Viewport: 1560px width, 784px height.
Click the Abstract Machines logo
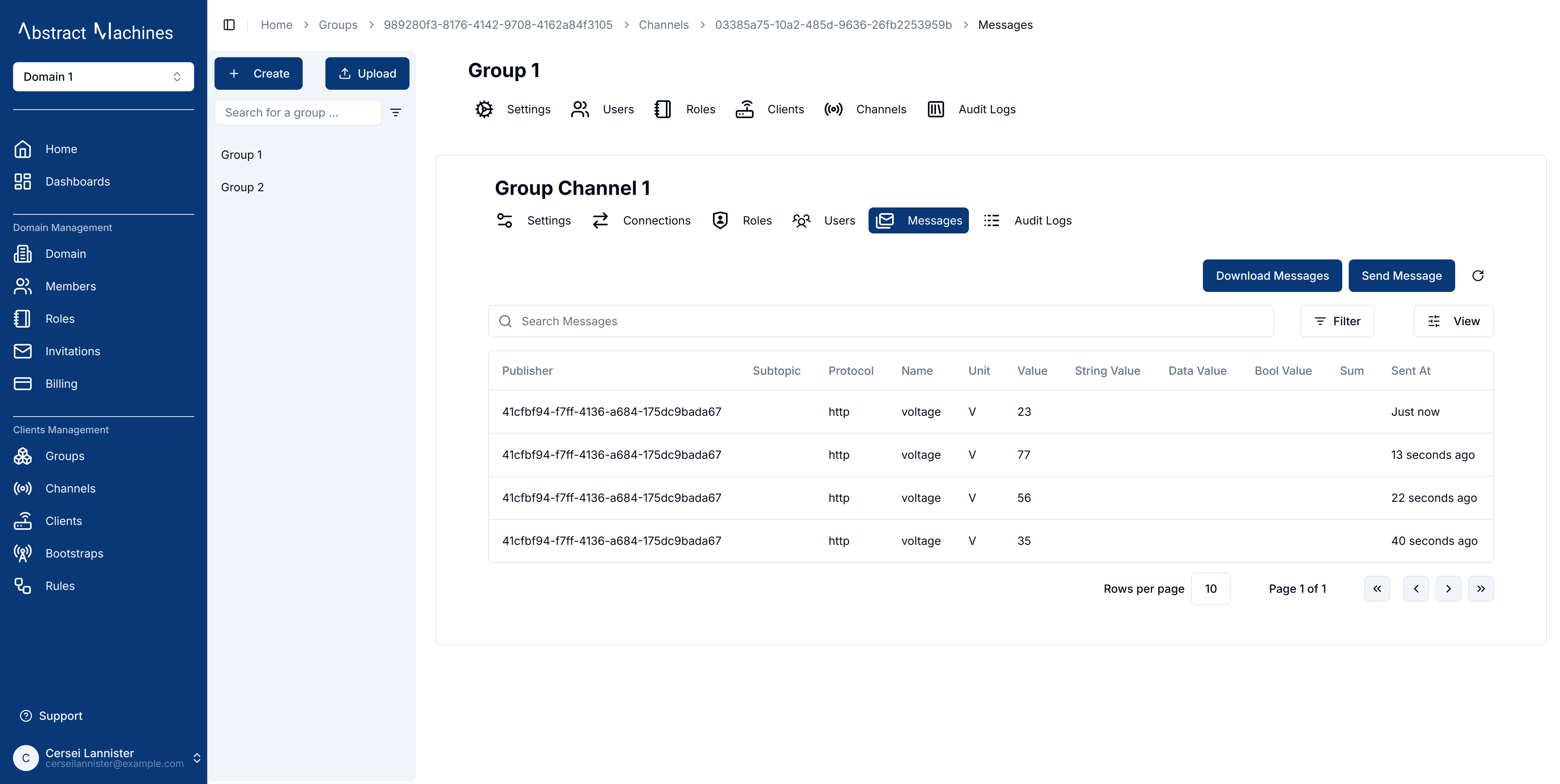(x=96, y=32)
